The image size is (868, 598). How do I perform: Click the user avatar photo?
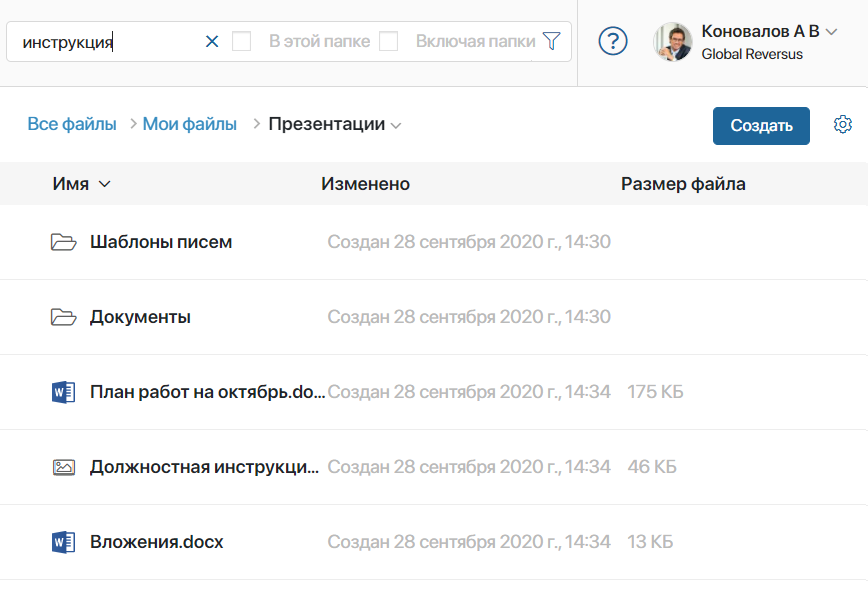(x=673, y=42)
